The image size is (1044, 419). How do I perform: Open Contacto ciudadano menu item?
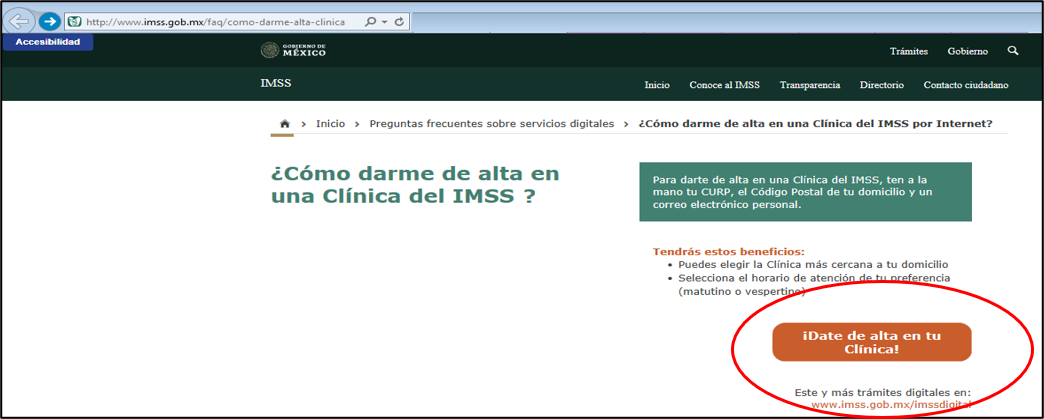965,85
